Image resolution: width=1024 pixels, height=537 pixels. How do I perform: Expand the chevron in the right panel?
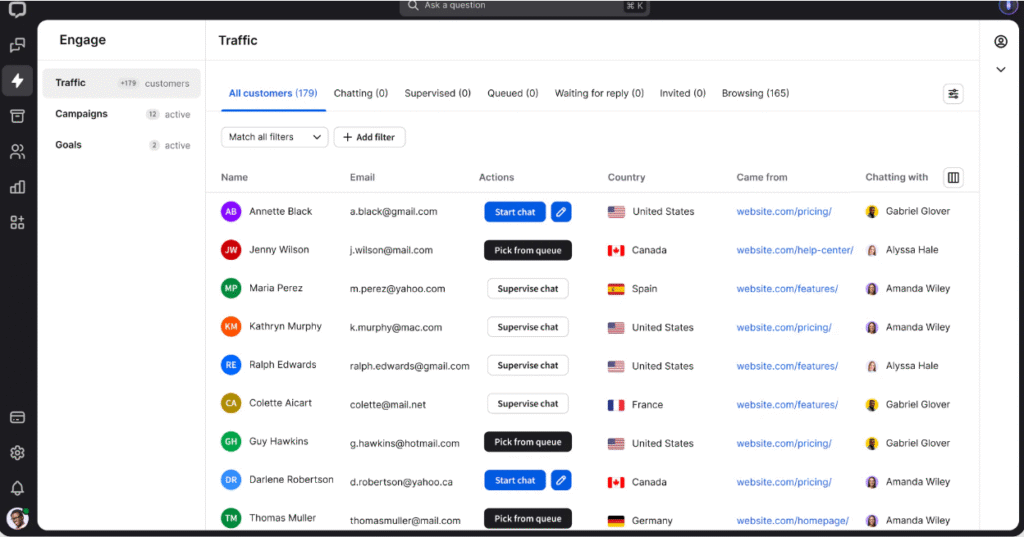tap(1000, 70)
